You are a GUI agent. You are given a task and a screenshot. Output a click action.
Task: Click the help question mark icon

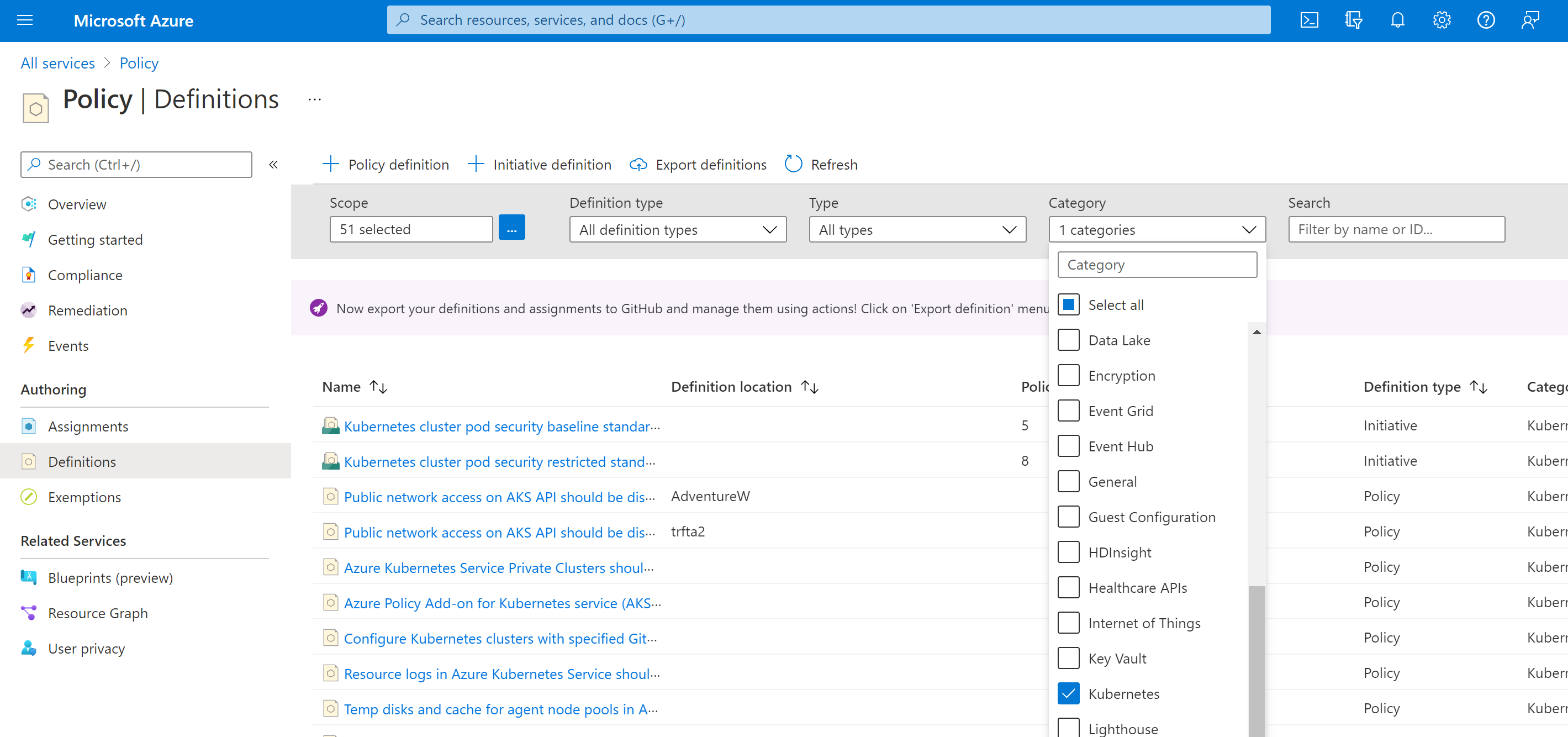(x=1485, y=20)
